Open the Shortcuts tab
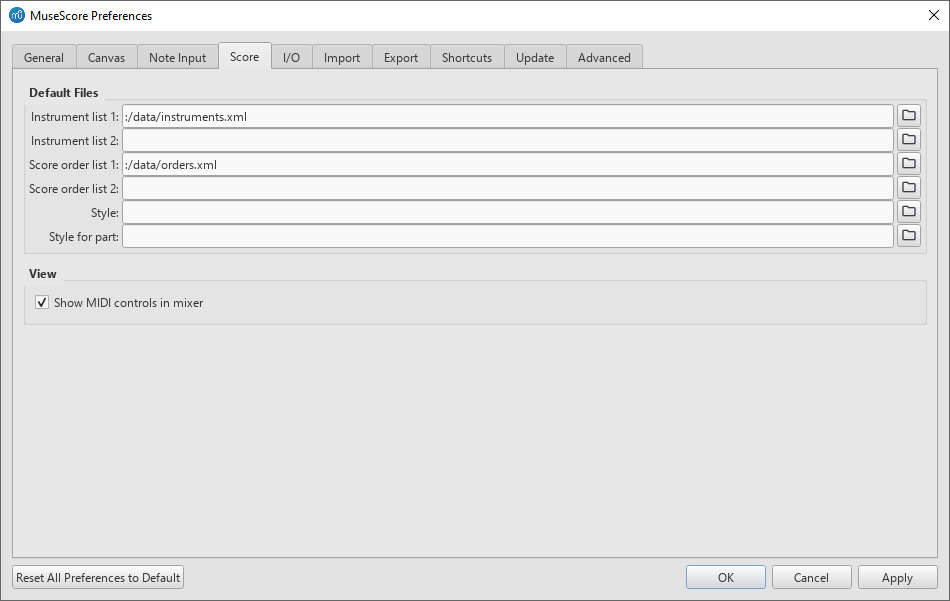The width and height of the screenshot is (950, 601). [x=467, y=58]
